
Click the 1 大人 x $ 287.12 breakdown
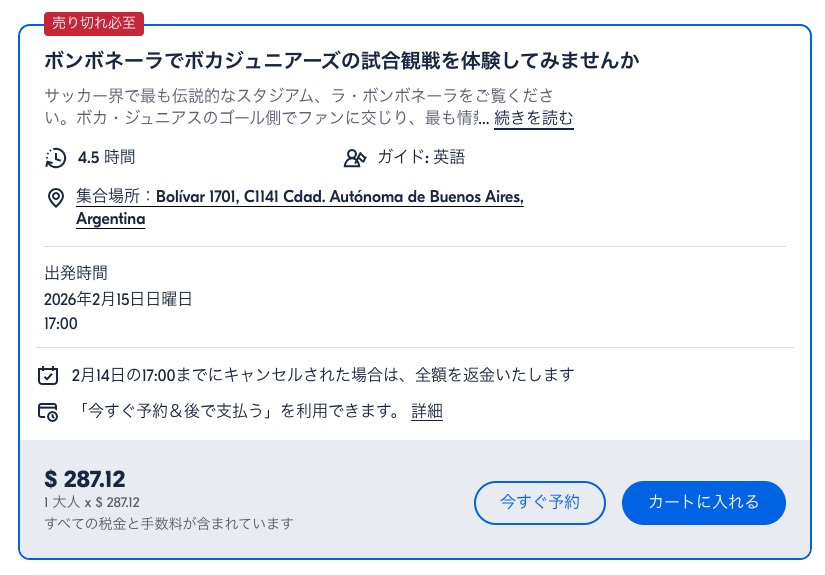92,502
